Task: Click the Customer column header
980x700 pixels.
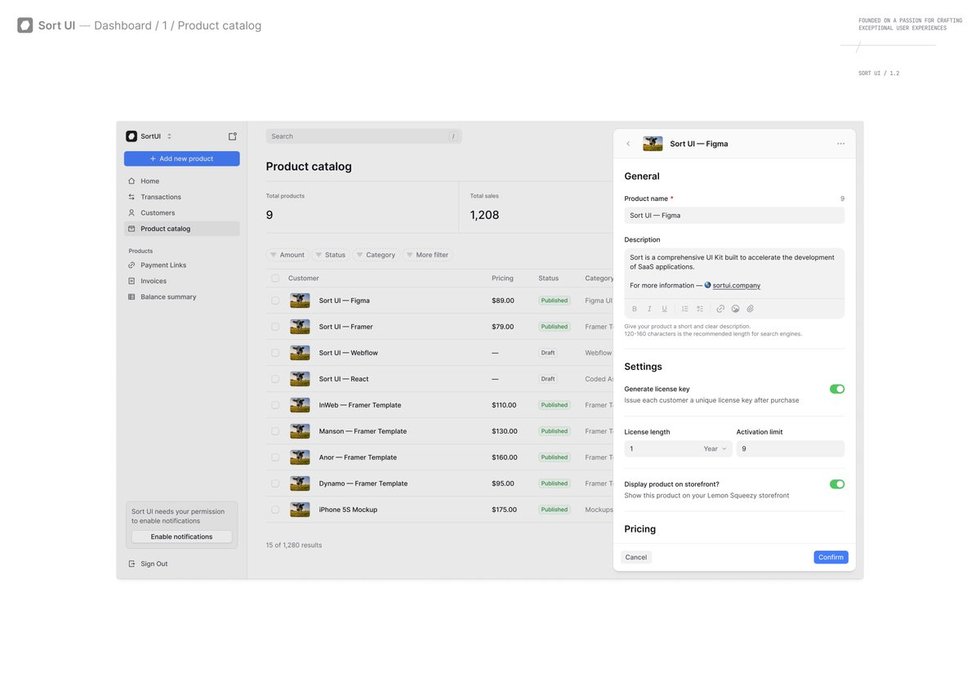Action: pos(303,278)
